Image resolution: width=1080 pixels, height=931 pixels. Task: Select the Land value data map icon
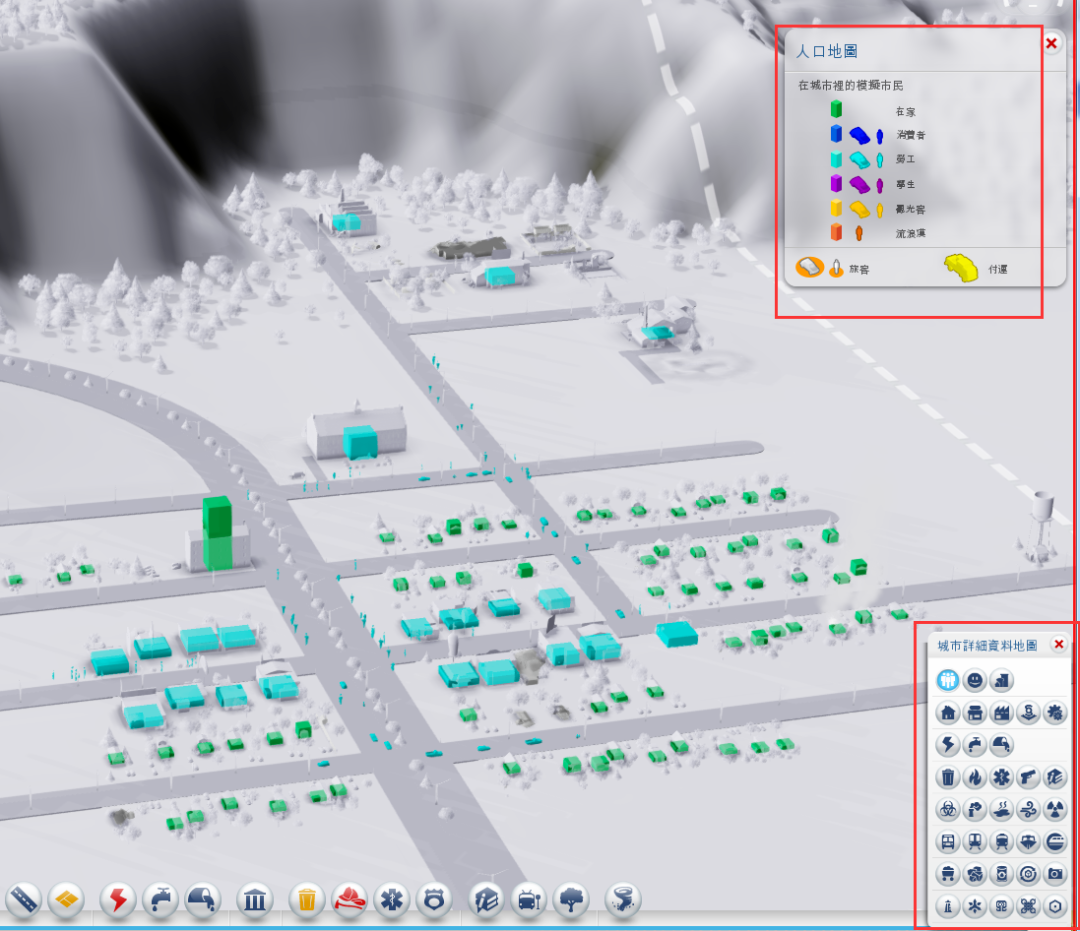pos(1001,680)
